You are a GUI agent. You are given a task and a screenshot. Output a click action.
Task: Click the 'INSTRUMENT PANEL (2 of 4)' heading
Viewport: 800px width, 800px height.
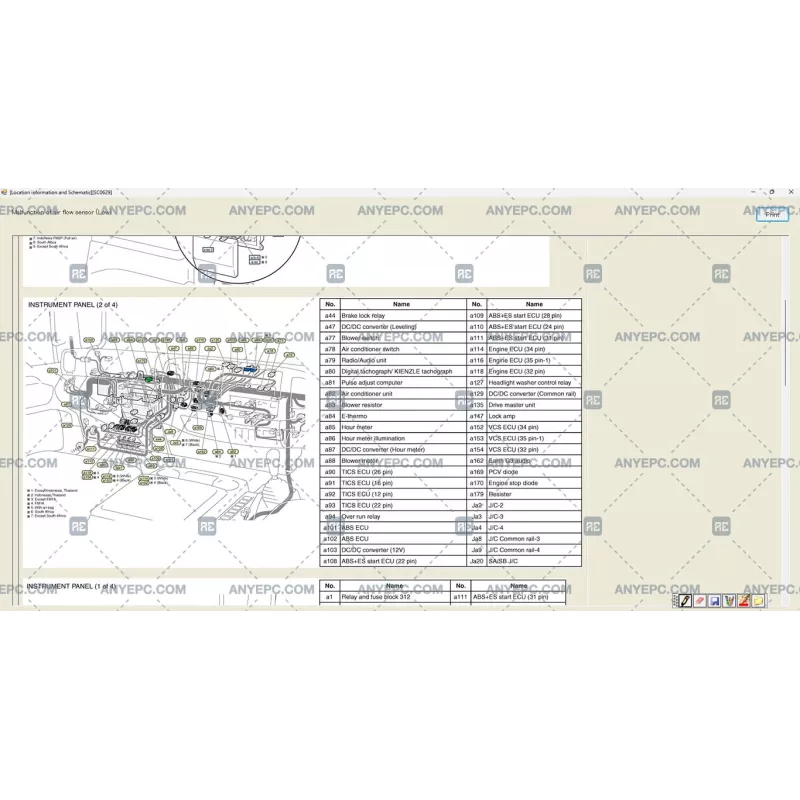click(x=72, y=304)
